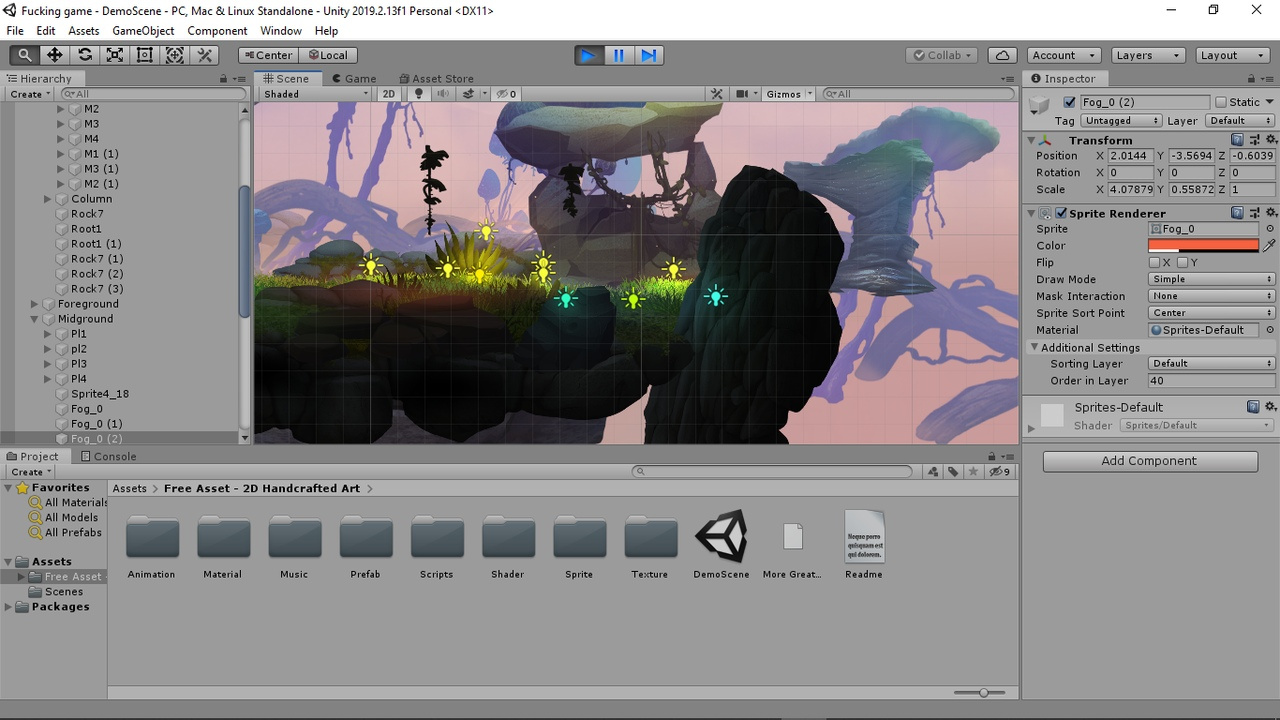Save search to favorites star
The height and width of the screenshot is (720, 1280).
(973, 471)
